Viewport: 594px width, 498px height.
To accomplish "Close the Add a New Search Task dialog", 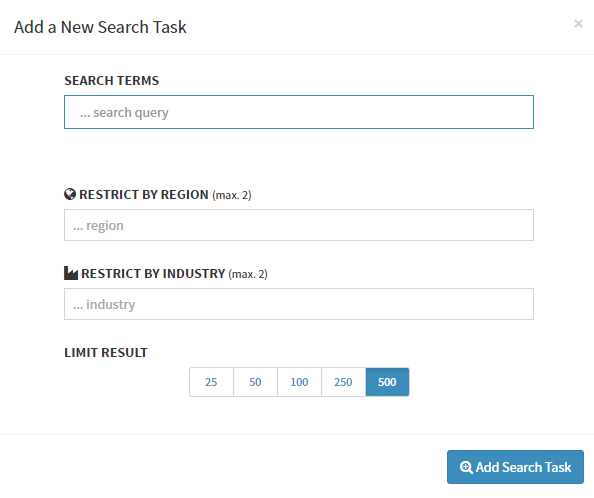I will coord(578,23).
